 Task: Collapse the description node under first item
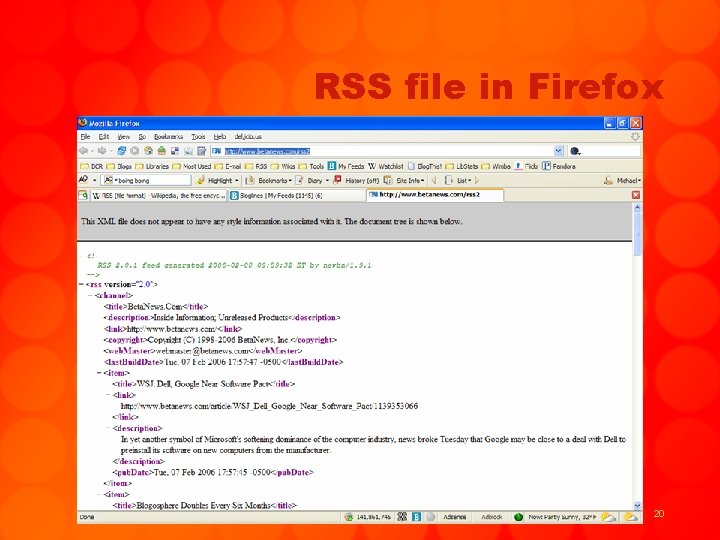coord(108,428)
